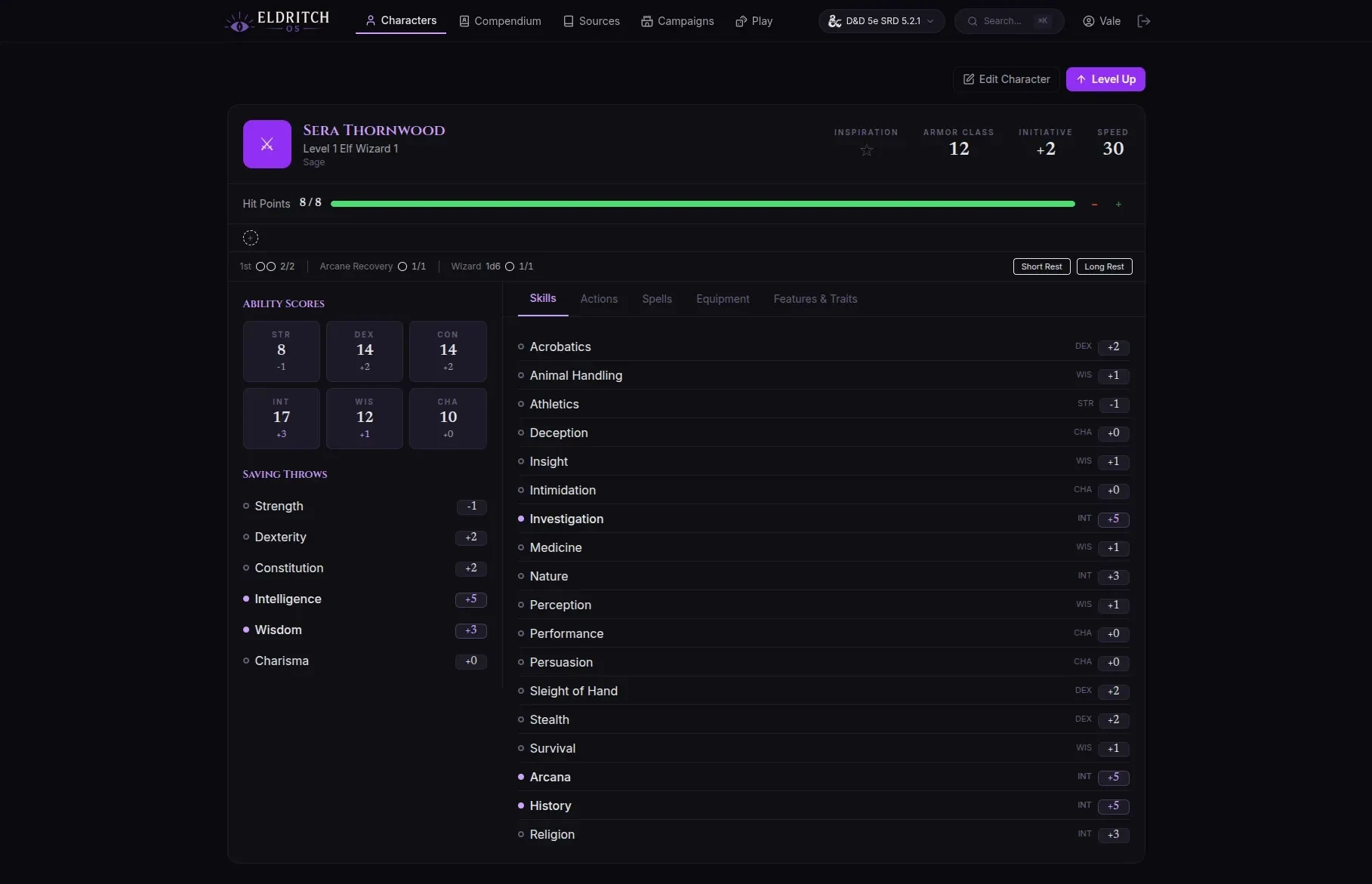
Task: Click the Level Up button
Action: pos(1105,79)
